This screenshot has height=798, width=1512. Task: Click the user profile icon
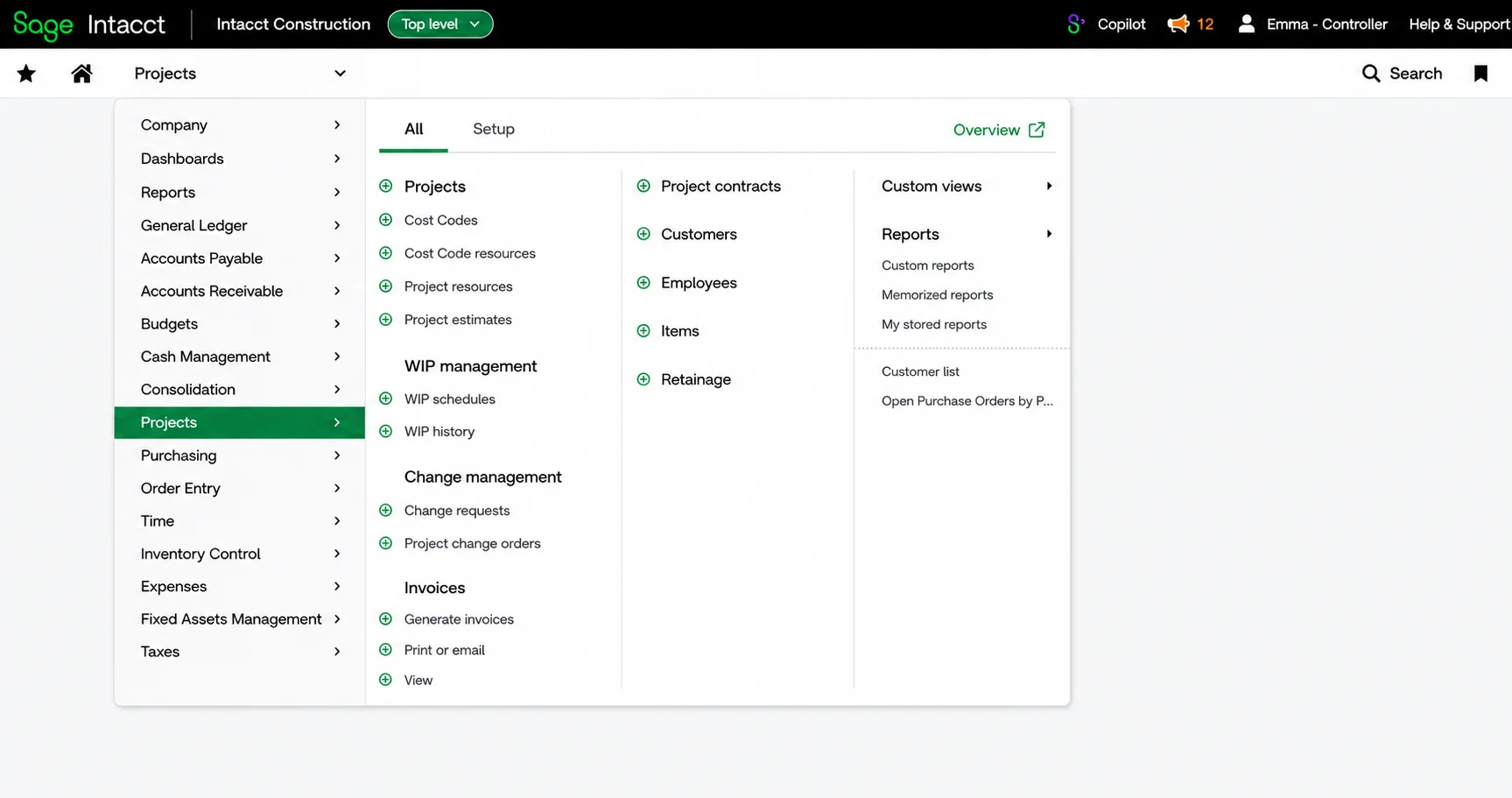pos(1246,24)
